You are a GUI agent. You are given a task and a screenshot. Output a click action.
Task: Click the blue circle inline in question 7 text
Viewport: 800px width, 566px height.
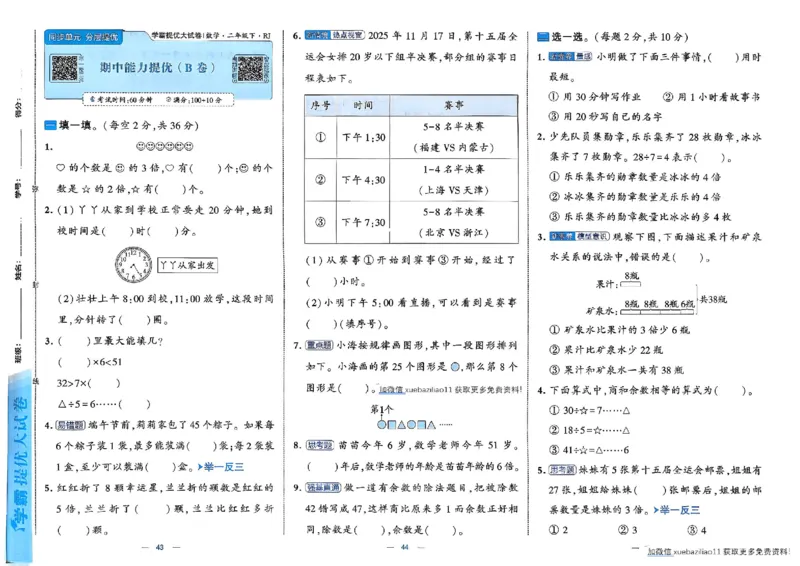pos(456,366)
